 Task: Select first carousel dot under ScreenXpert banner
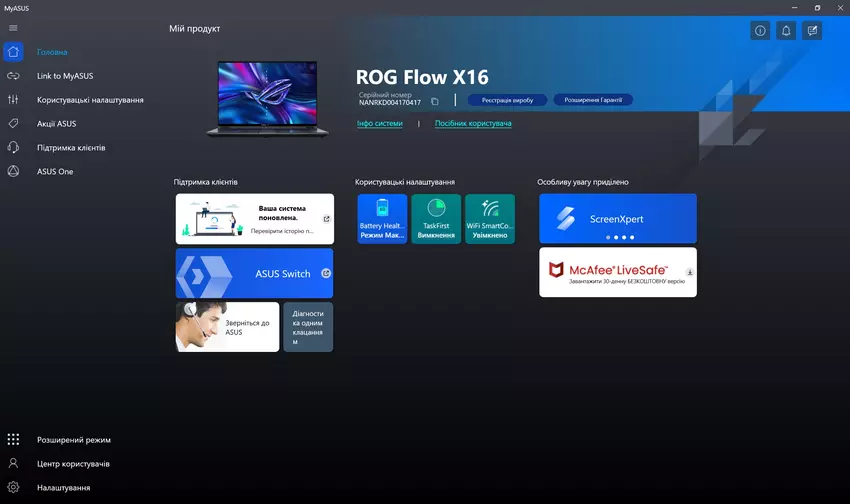pos(605,237)
